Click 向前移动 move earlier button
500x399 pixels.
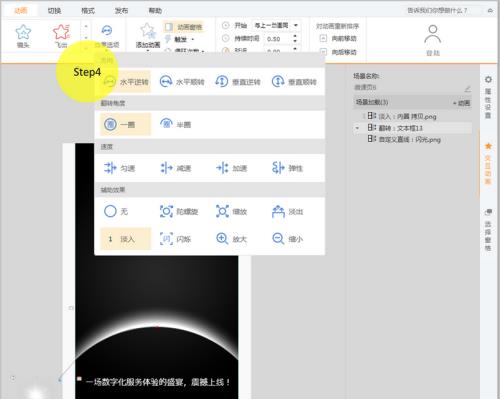point(338,39)
